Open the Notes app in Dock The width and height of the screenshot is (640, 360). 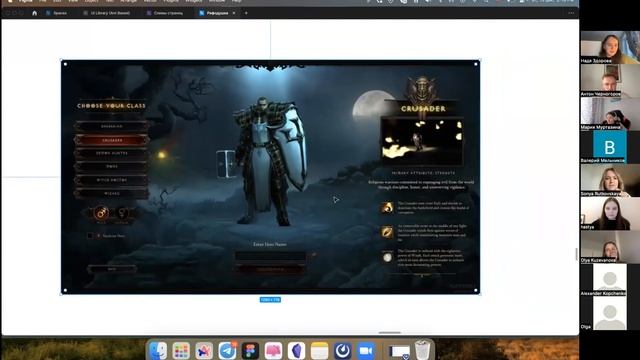point(319,351)
